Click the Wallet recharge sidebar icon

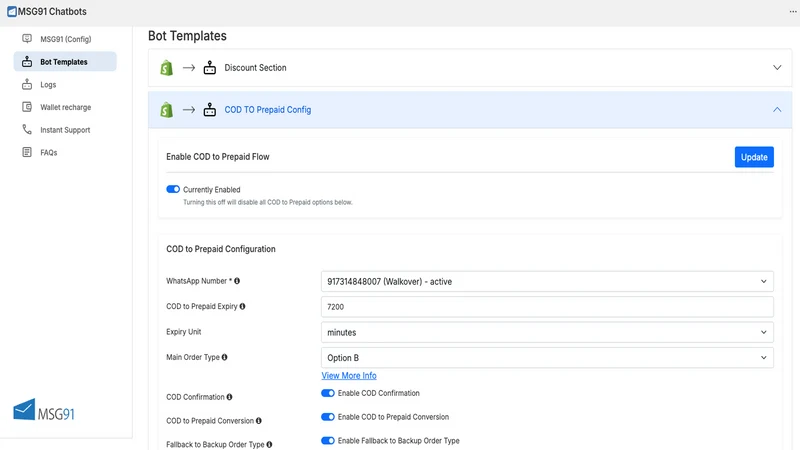(x=27, y=107)
